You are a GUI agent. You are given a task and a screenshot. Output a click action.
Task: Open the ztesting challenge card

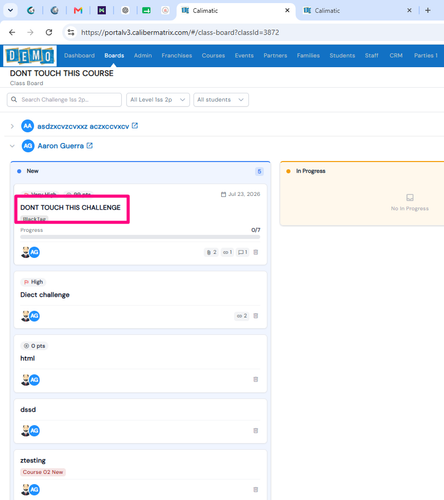pos(33,460)
